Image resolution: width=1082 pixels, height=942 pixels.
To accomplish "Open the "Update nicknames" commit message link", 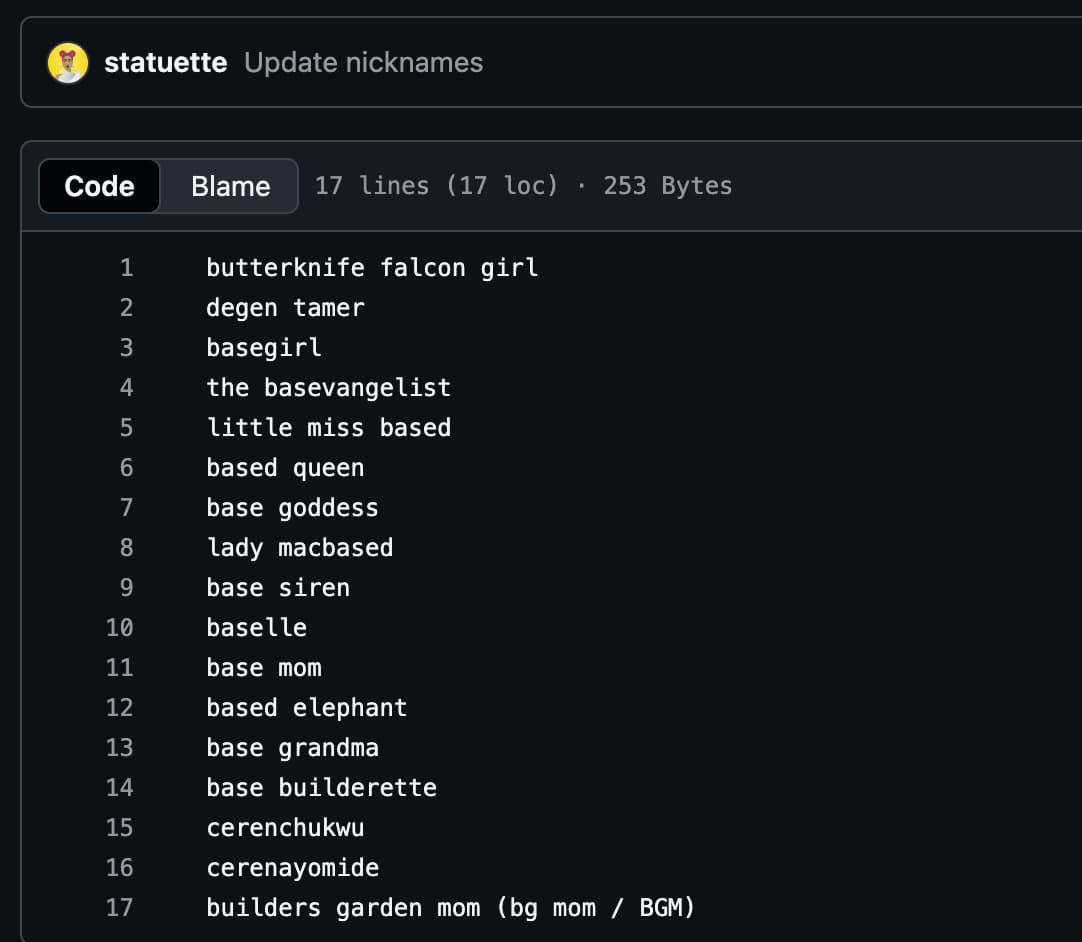I will coord(361,62).
